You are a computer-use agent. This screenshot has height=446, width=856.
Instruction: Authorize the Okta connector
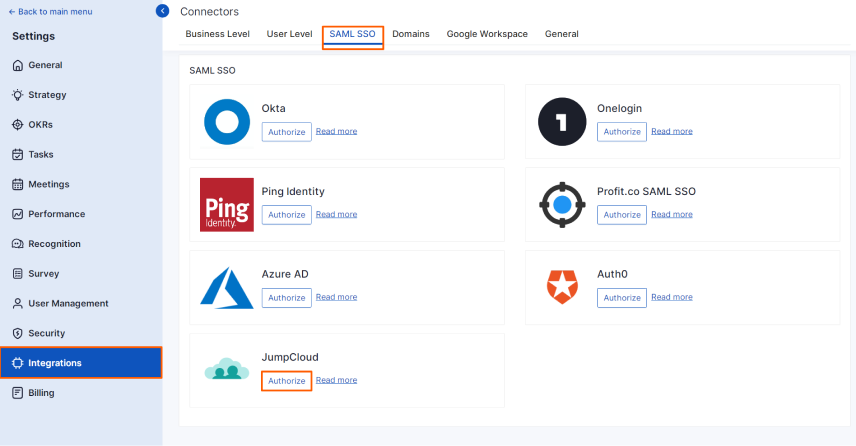point(287,132)
